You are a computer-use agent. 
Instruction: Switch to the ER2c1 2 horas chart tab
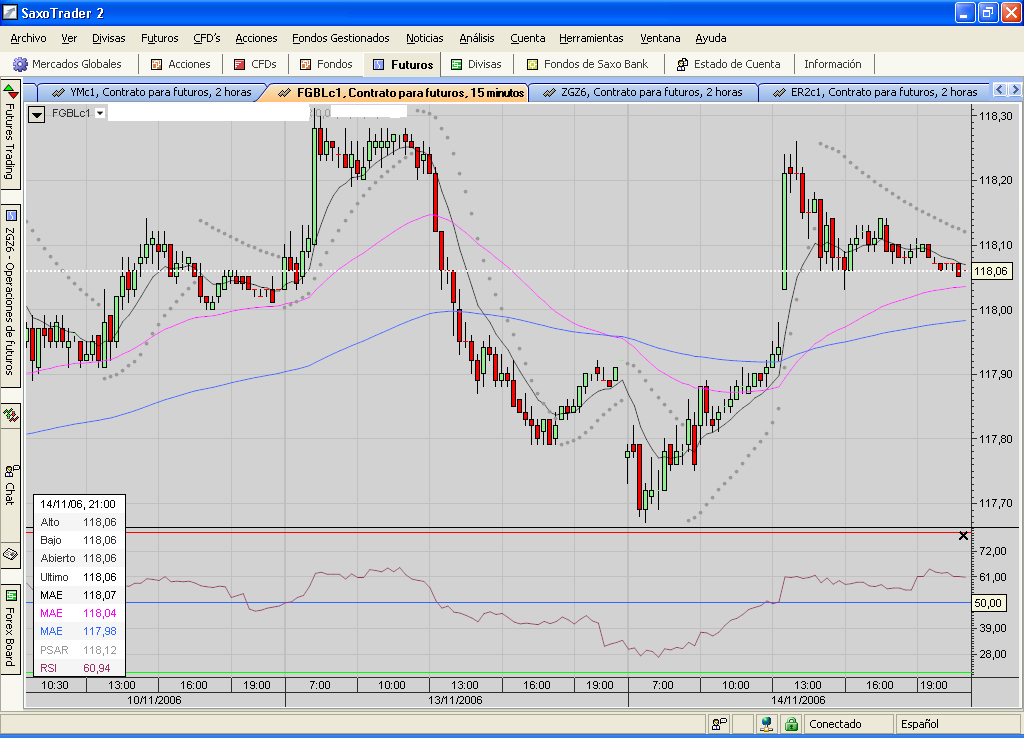pos(874,92)
